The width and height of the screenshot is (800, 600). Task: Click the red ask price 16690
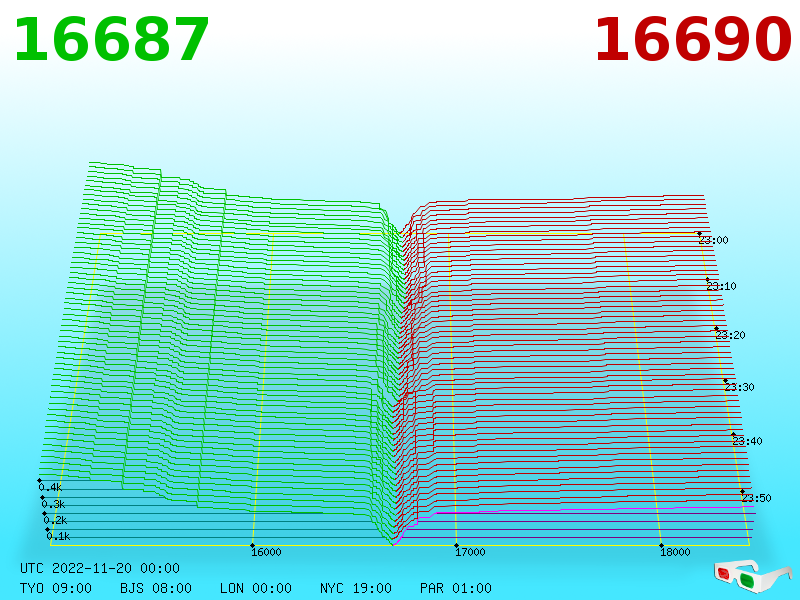(x=693, y=40)
